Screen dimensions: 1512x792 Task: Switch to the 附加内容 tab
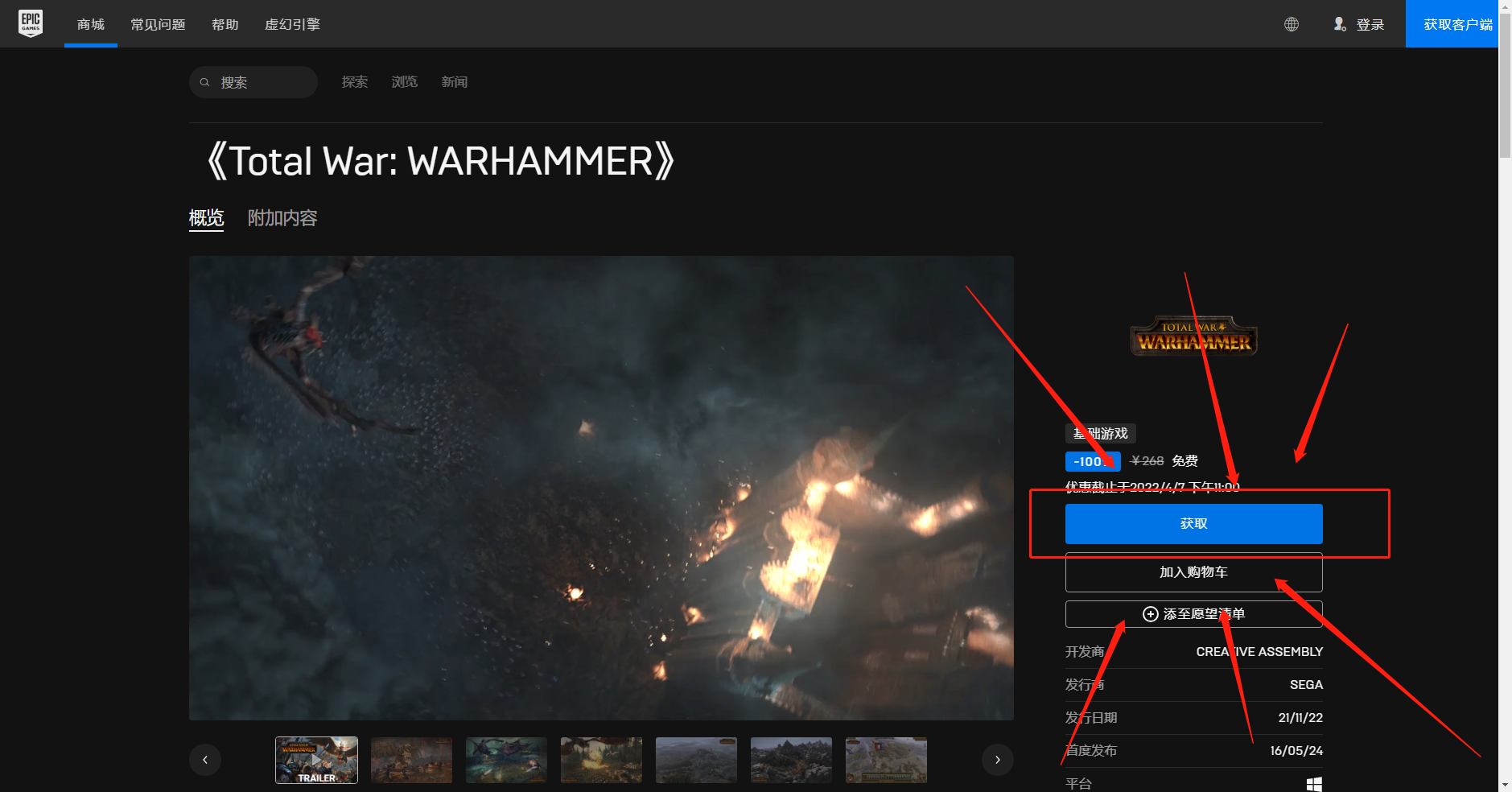coord(282,217)
